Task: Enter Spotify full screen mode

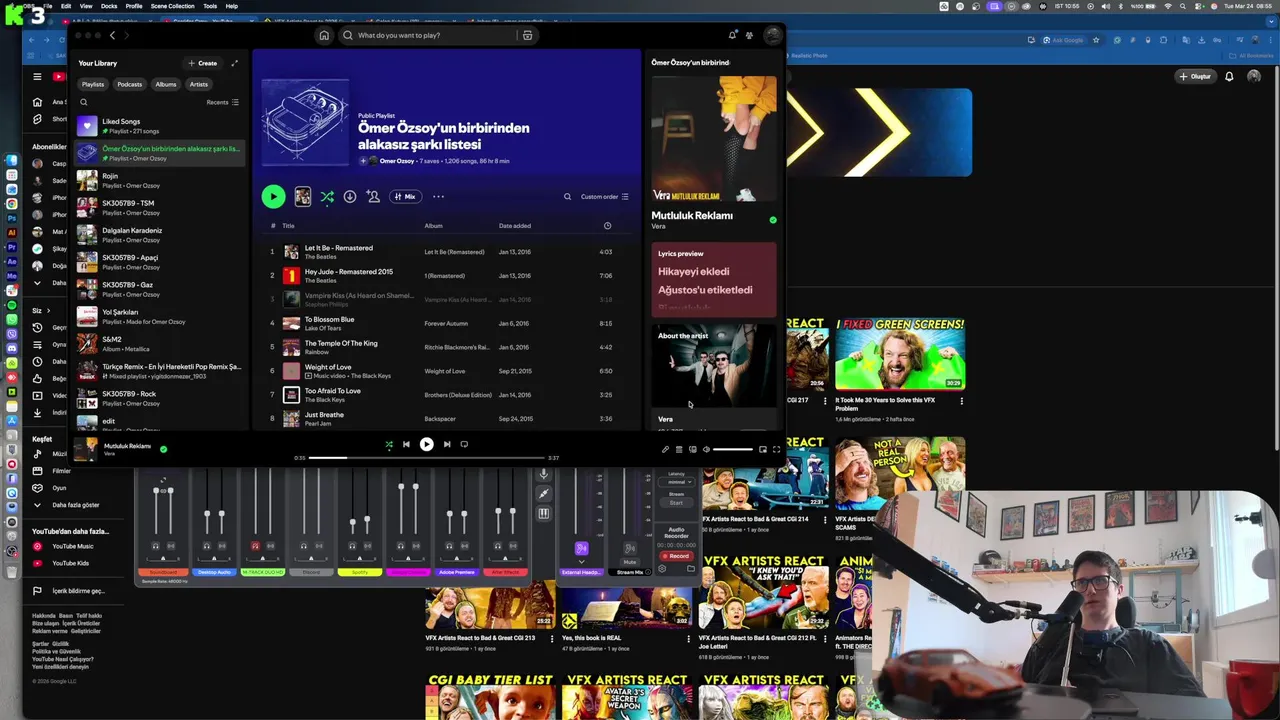Action: pyautogui.click(x=776, y=449)
